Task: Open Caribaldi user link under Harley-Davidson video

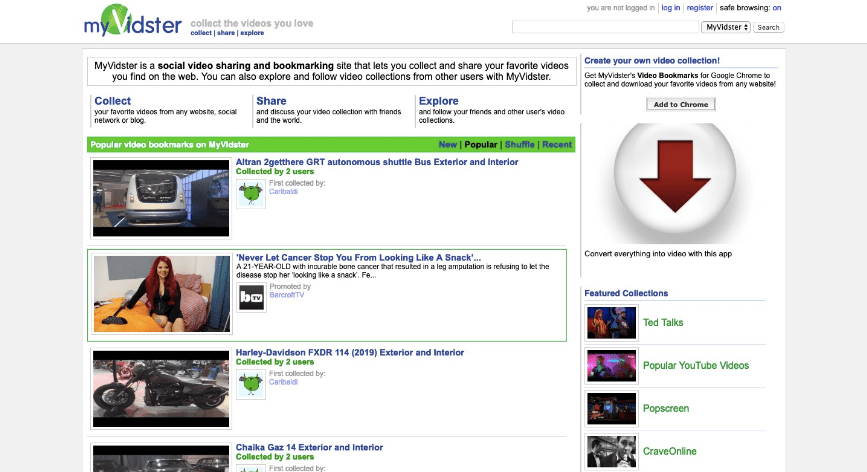Action: [x=283, y=382]
